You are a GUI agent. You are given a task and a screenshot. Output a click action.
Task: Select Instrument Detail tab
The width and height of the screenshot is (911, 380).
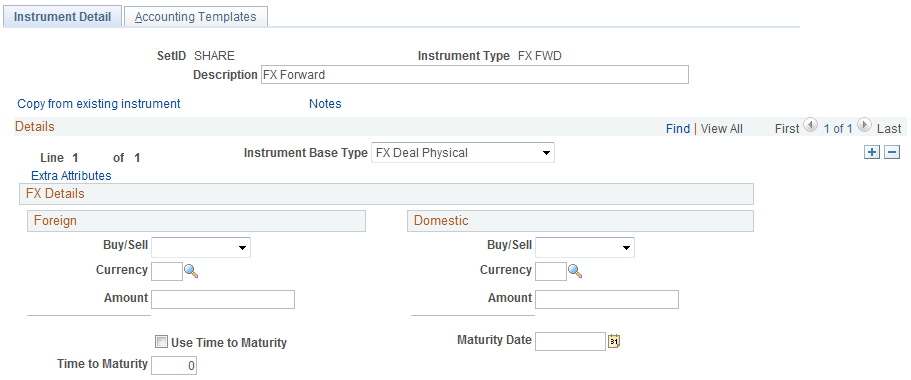pos(62,17)
